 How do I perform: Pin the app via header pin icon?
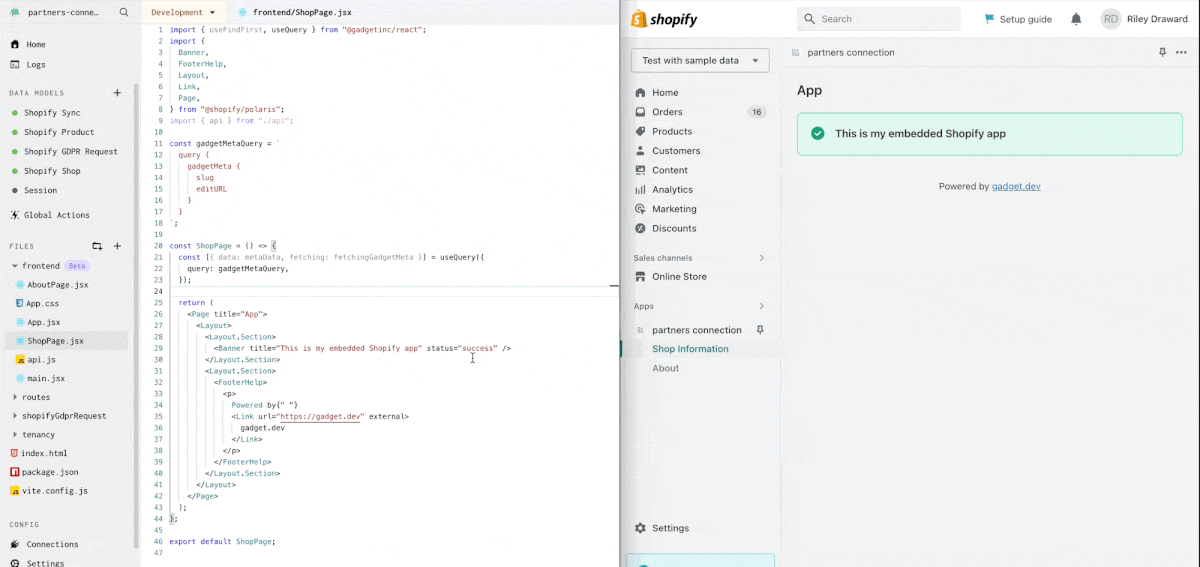[x=1162, y=52]
